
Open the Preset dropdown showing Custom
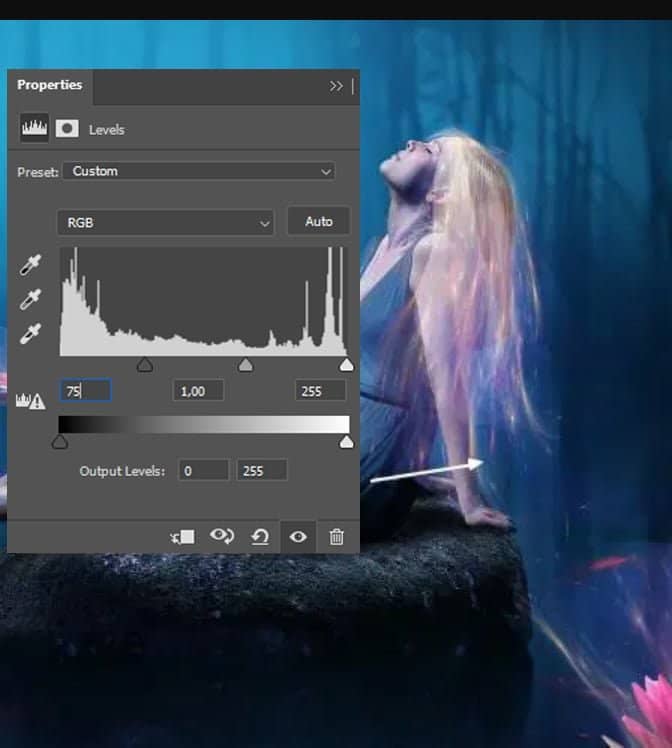click(199, 172)
